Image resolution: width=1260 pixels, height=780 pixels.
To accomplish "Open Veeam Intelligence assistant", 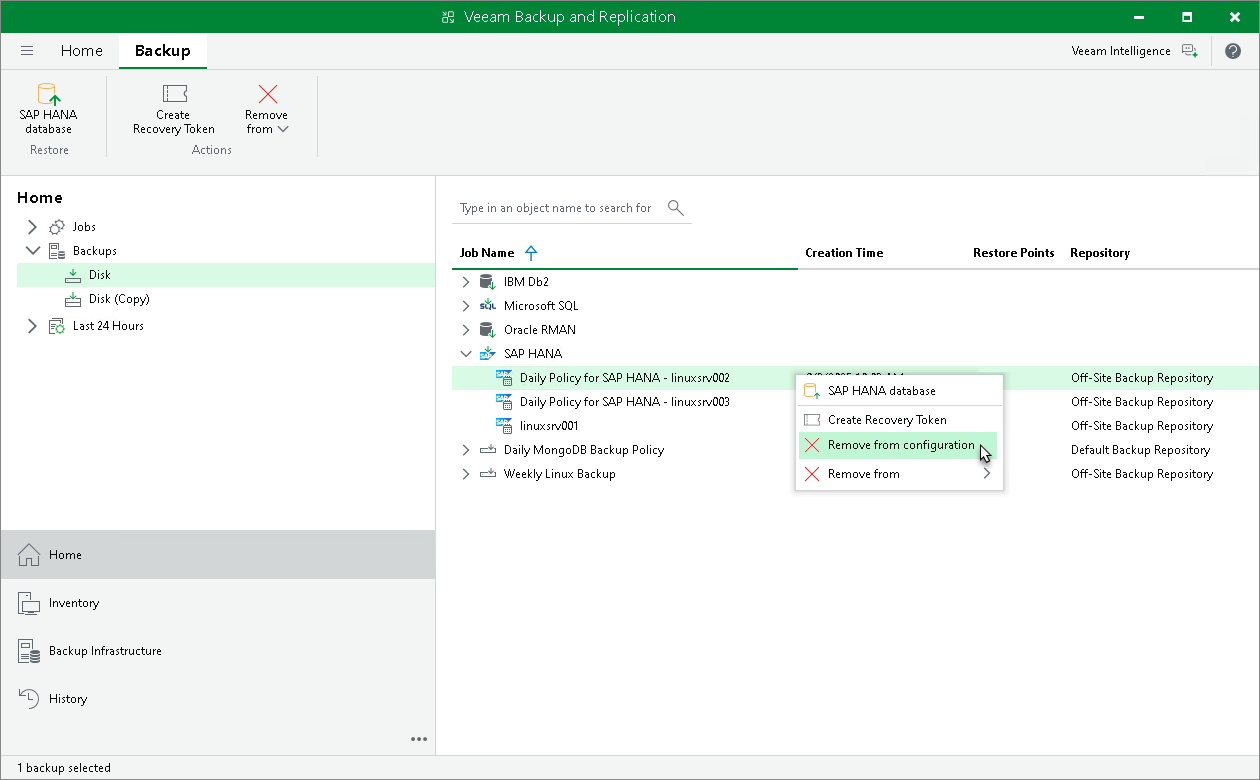I will click(1134, 51).
